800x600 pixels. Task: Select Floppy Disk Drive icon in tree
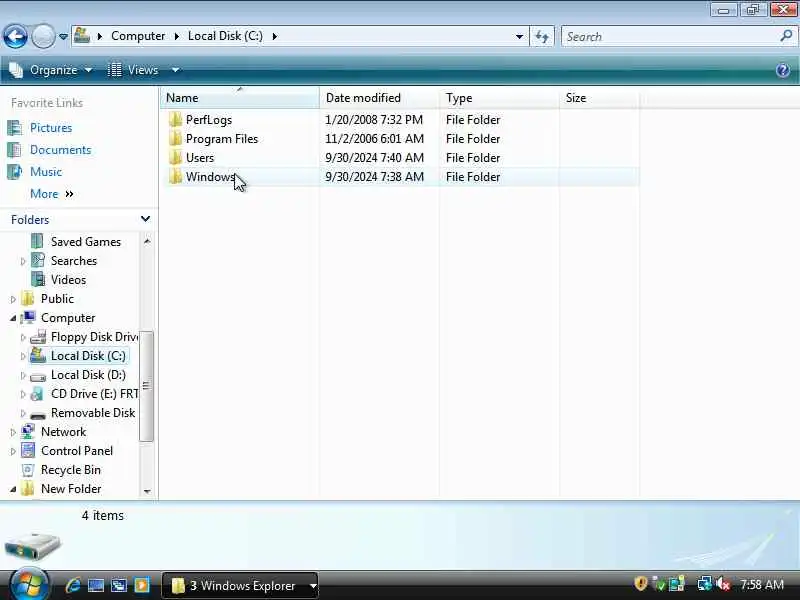point(38,337)
